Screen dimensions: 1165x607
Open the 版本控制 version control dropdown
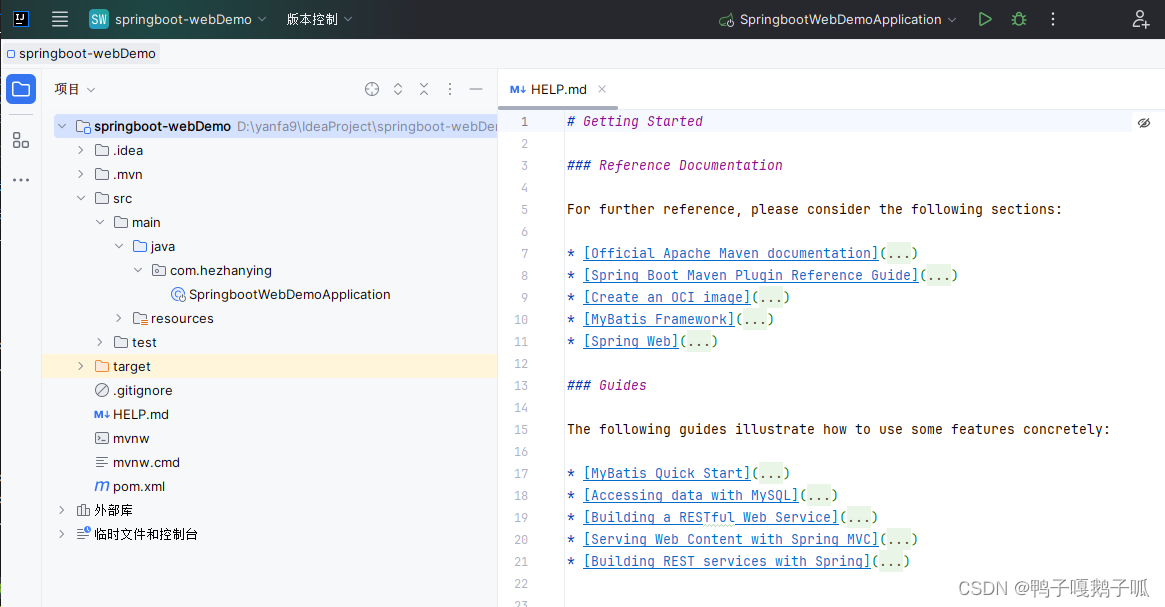click(319, 19)
